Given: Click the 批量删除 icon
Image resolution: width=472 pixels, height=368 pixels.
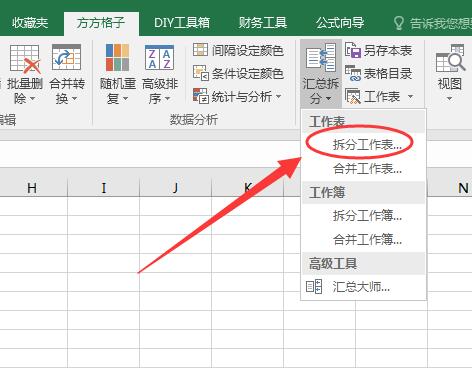Looking at the screenshot, I should point(25,59).
